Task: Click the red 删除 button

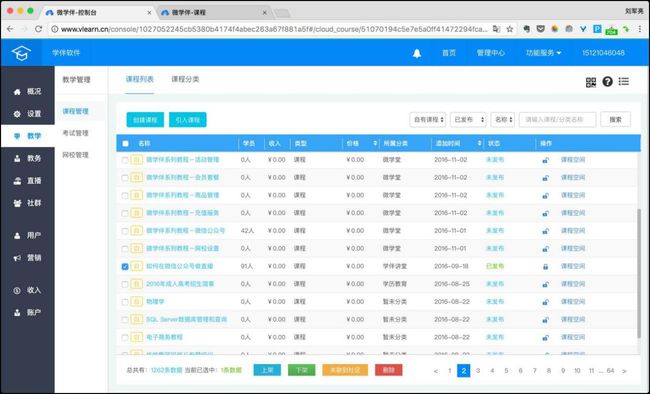Action: pos(388,370)
